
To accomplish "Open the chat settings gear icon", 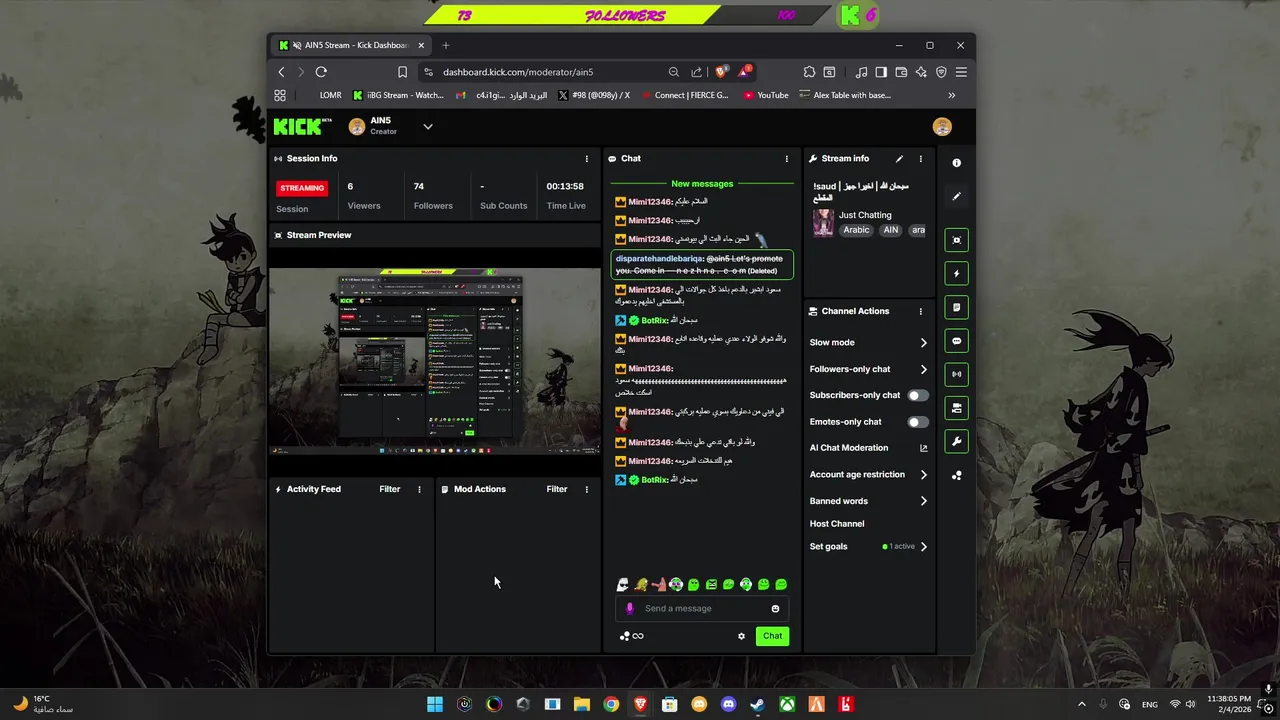I will click(x=741, y=636).
